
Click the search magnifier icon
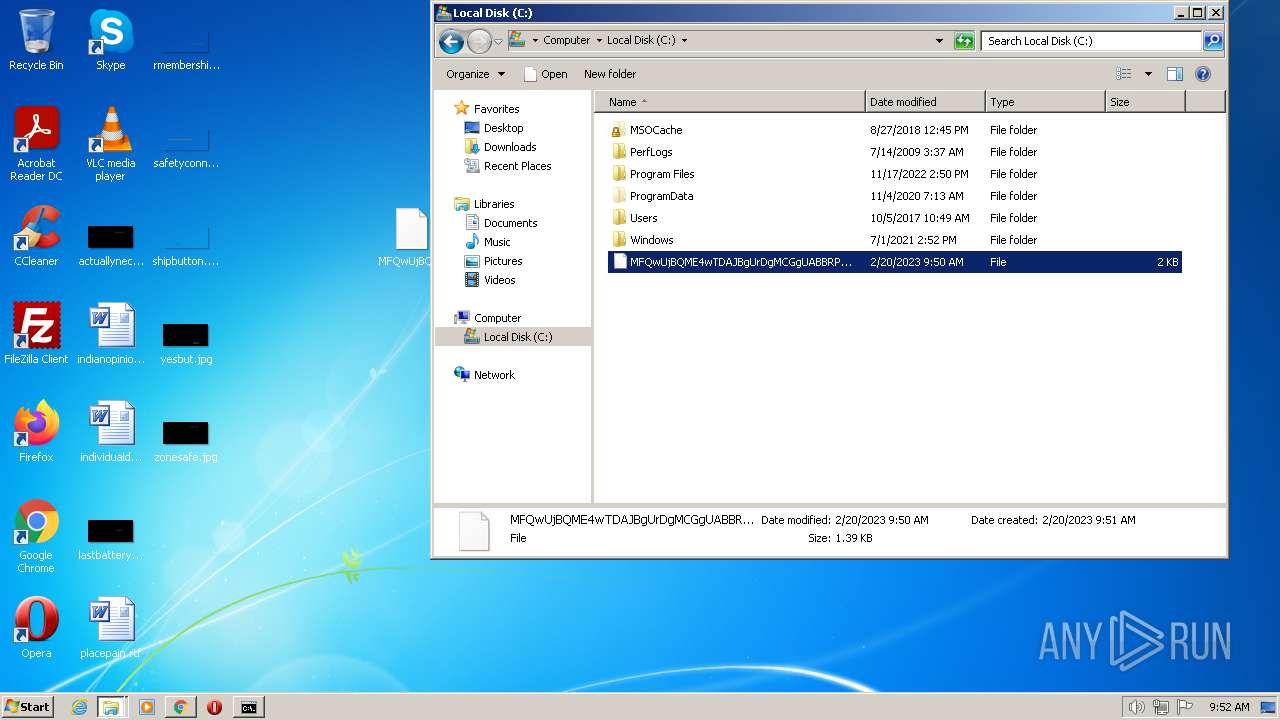[x=1213, y=41]
